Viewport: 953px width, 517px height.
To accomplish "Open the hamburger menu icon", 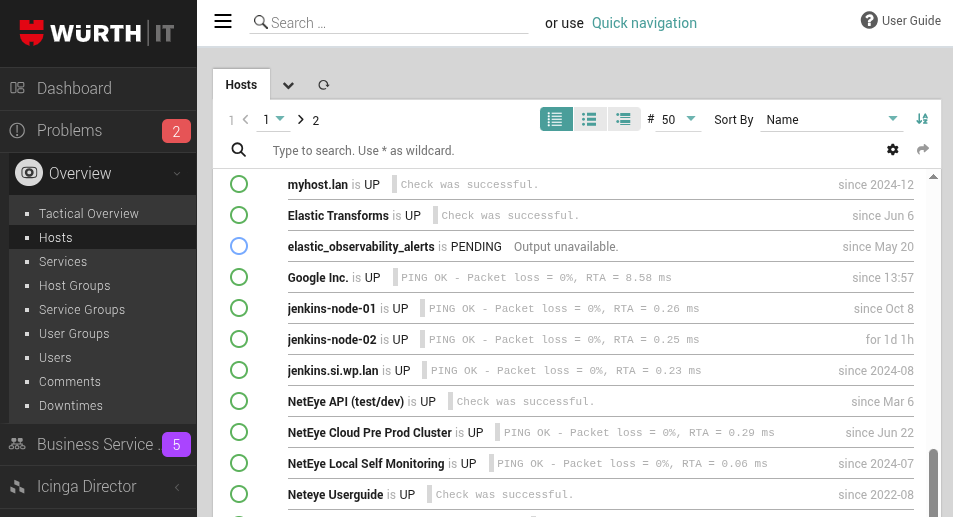I will [223, 22].
